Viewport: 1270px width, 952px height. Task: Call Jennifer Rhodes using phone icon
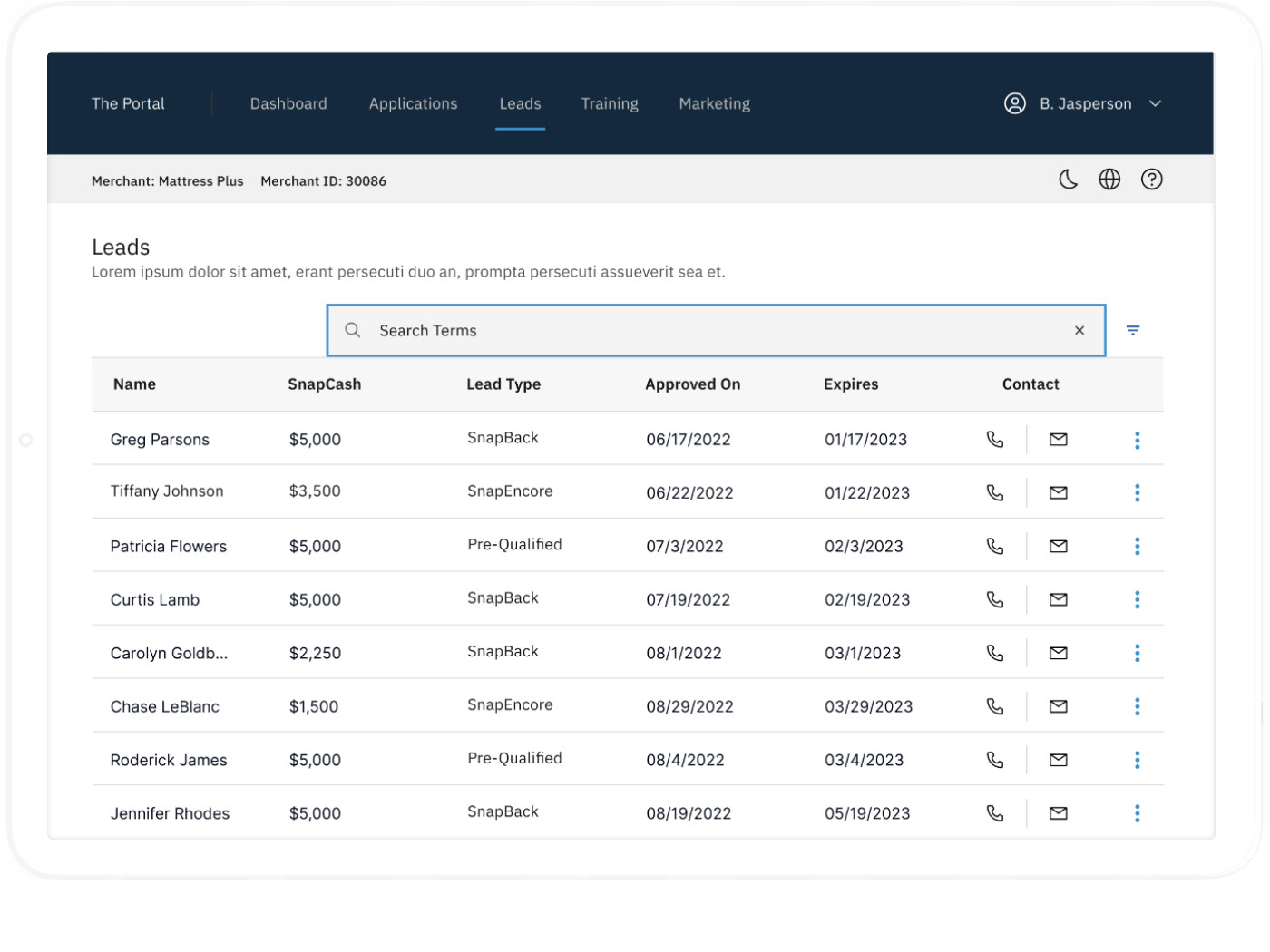(995, 814)
